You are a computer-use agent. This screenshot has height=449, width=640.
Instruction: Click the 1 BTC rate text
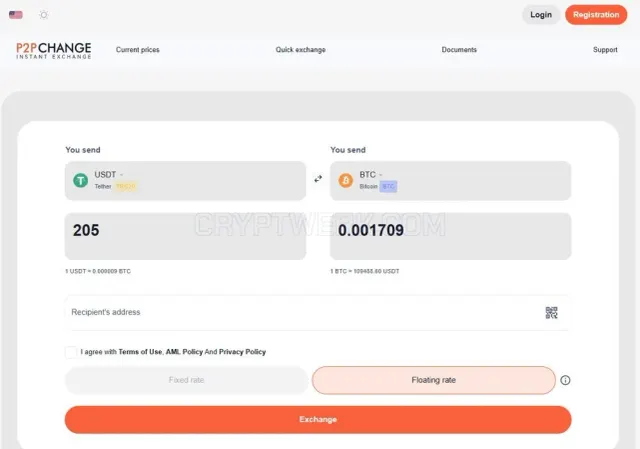click(x=365, y=271)
